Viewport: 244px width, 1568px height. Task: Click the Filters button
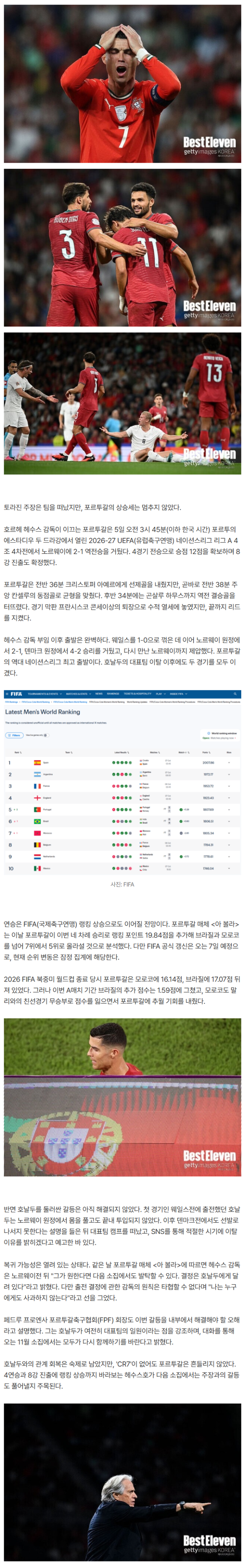[15, 735]
